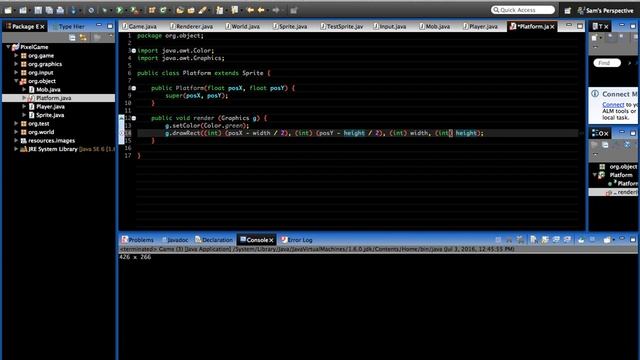Click the Save All toolbar icon

click(49, 11)
